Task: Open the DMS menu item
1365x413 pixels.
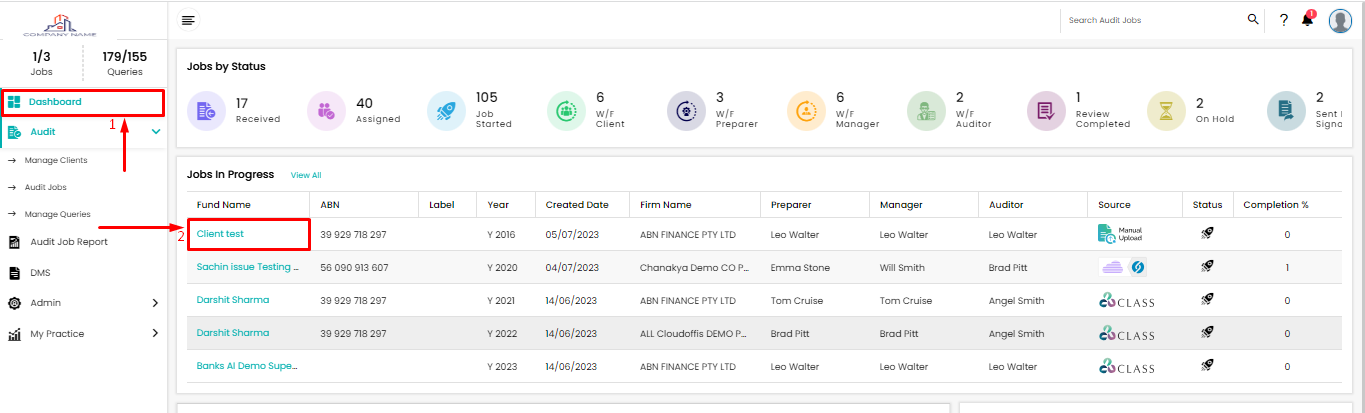Action: coord(40,272)
